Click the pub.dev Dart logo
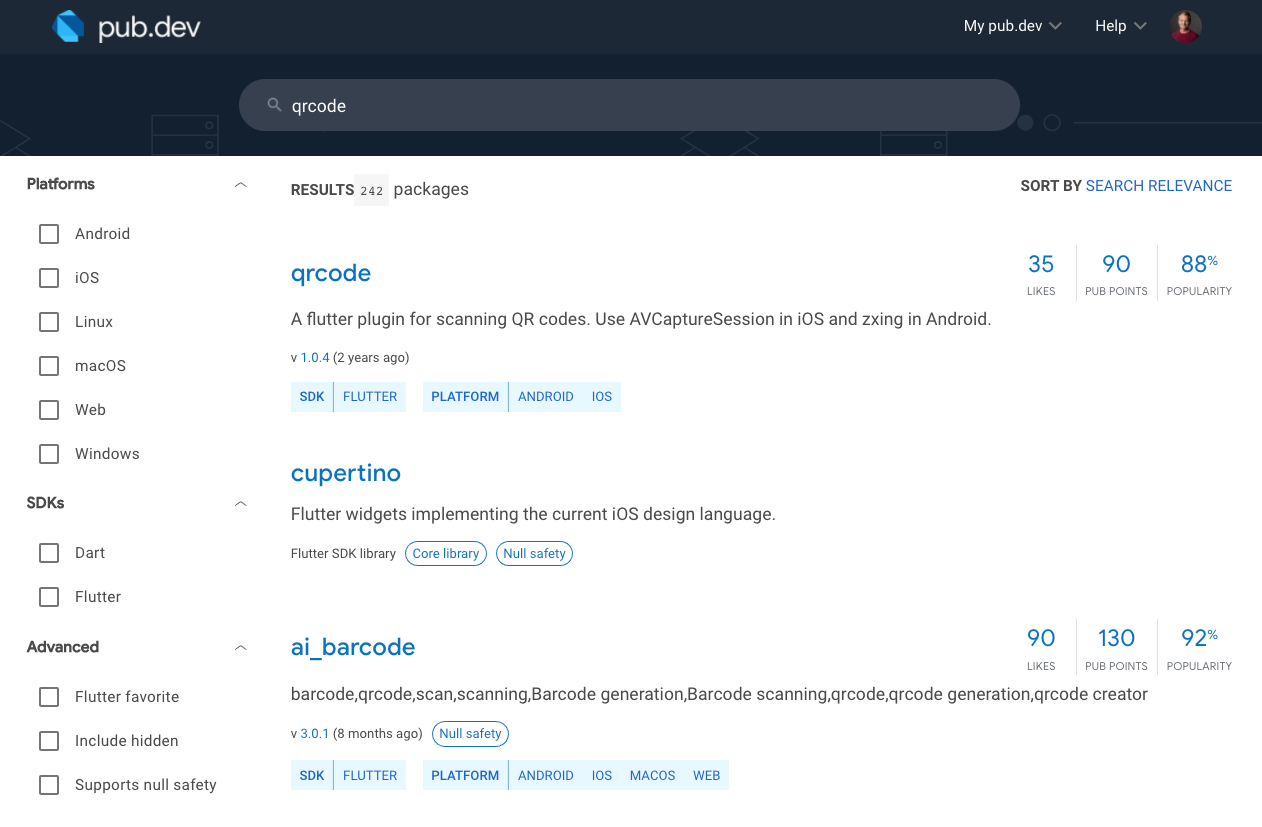Viewport: 1262px width, 827px height. point(68,26)
